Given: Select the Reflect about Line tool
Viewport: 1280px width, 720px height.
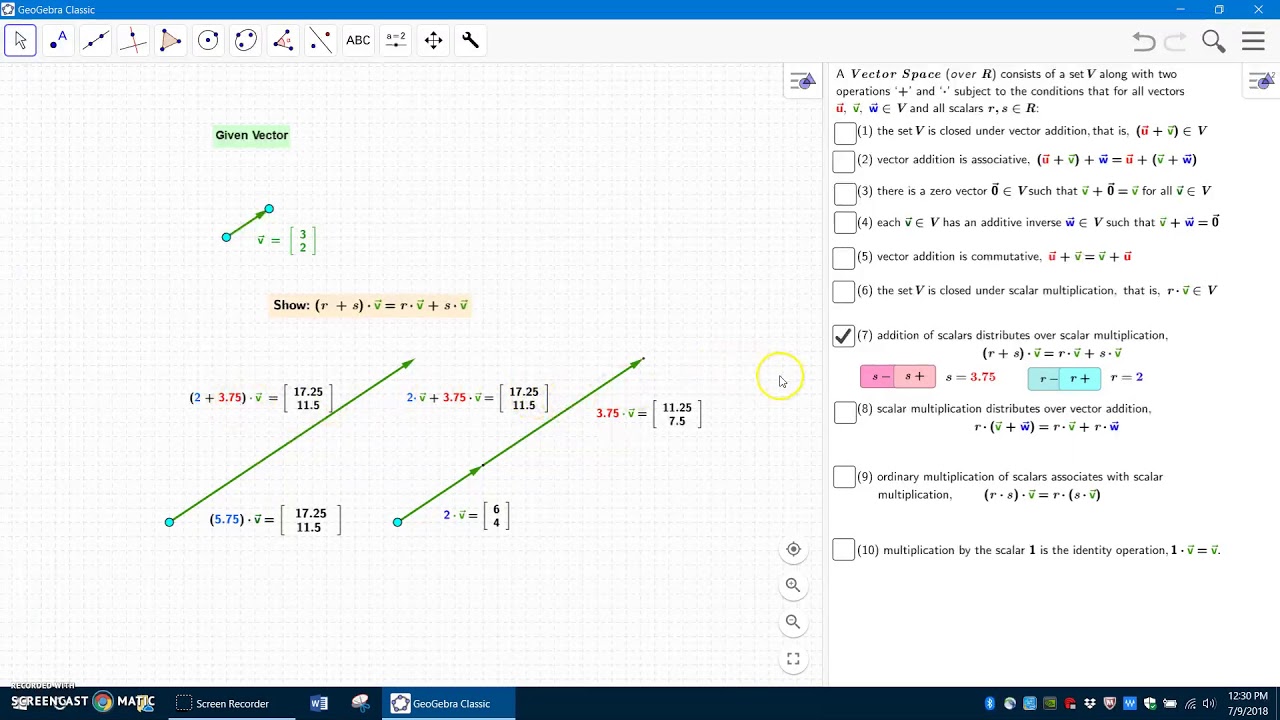Looking at the screenshot, I should point(320,40).
